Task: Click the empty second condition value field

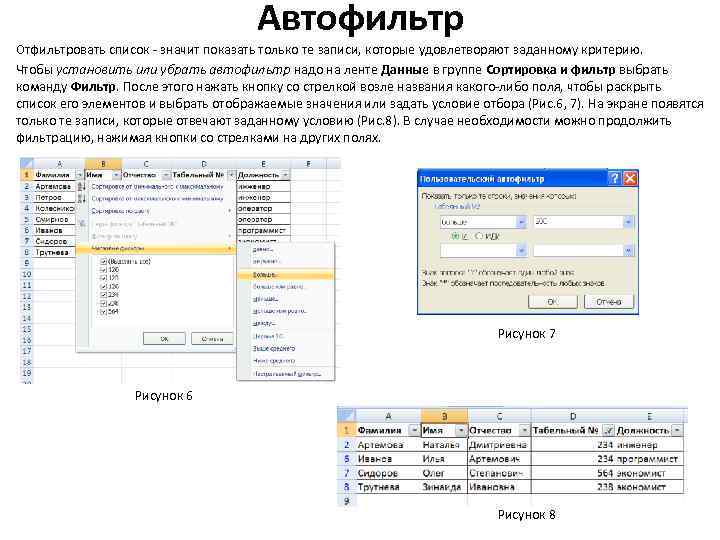Action: point(578,251)
